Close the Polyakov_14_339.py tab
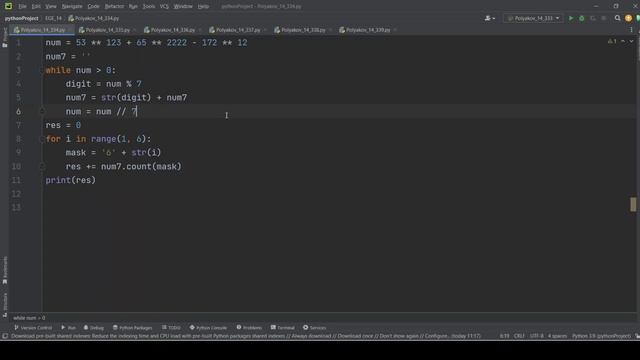This screenshot has width=640, height=360. pyautogui.click(x=395, y=30)
